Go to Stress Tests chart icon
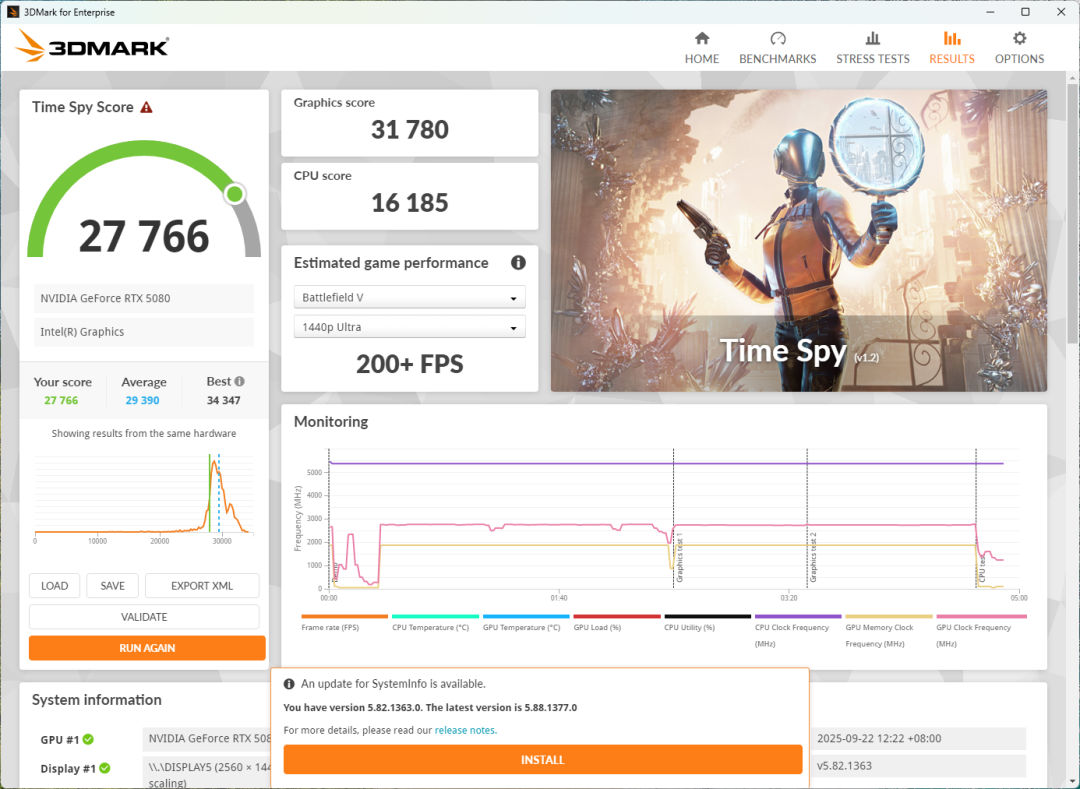Viewport: 1080px width, 789px height. coord(873,38)
